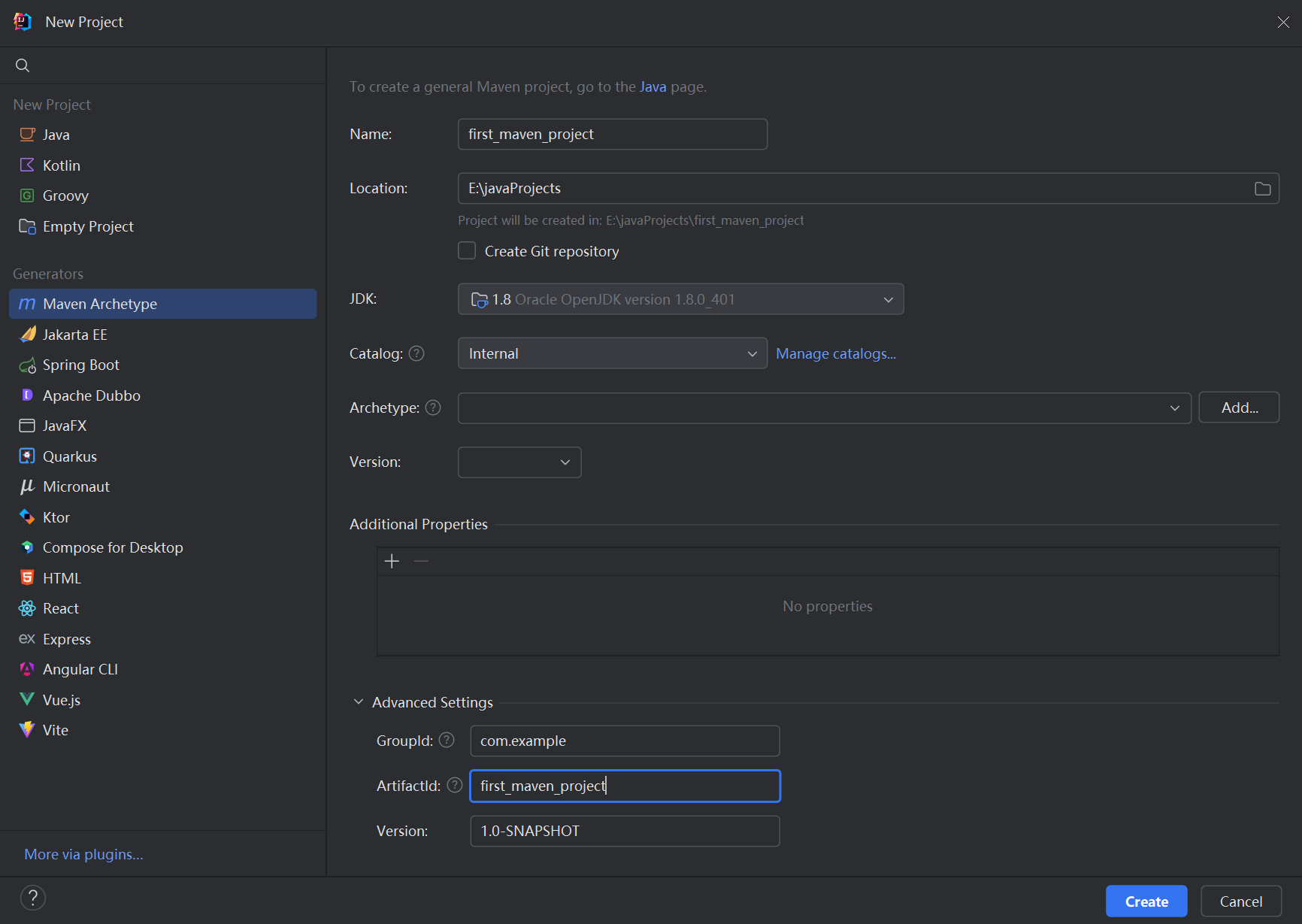Select the HTML generator icon
This screenshot has height=924, width=1302.
click(27, 577)
